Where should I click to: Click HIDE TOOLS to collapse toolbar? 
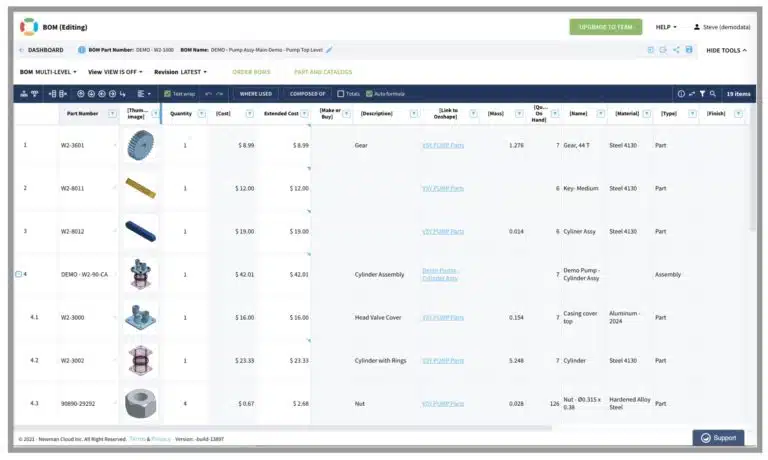[x=726, y=50]
